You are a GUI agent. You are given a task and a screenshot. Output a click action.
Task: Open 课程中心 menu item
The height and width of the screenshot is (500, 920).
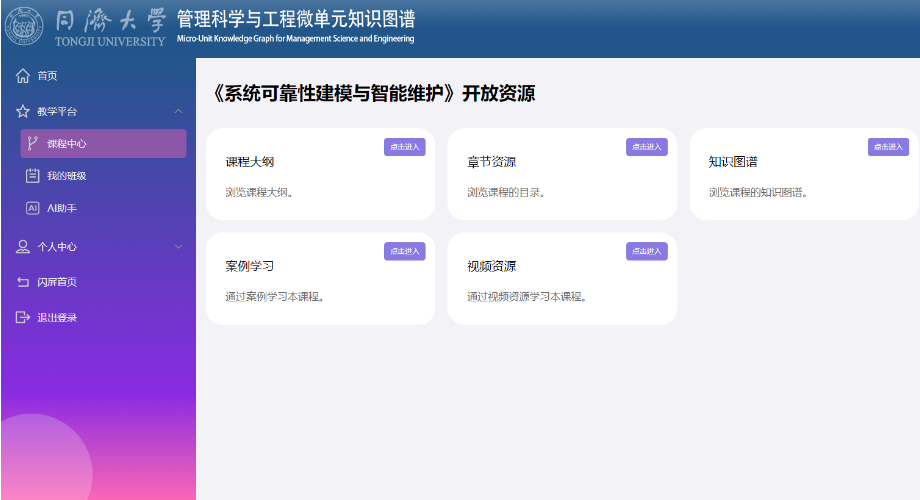point(103,143)
